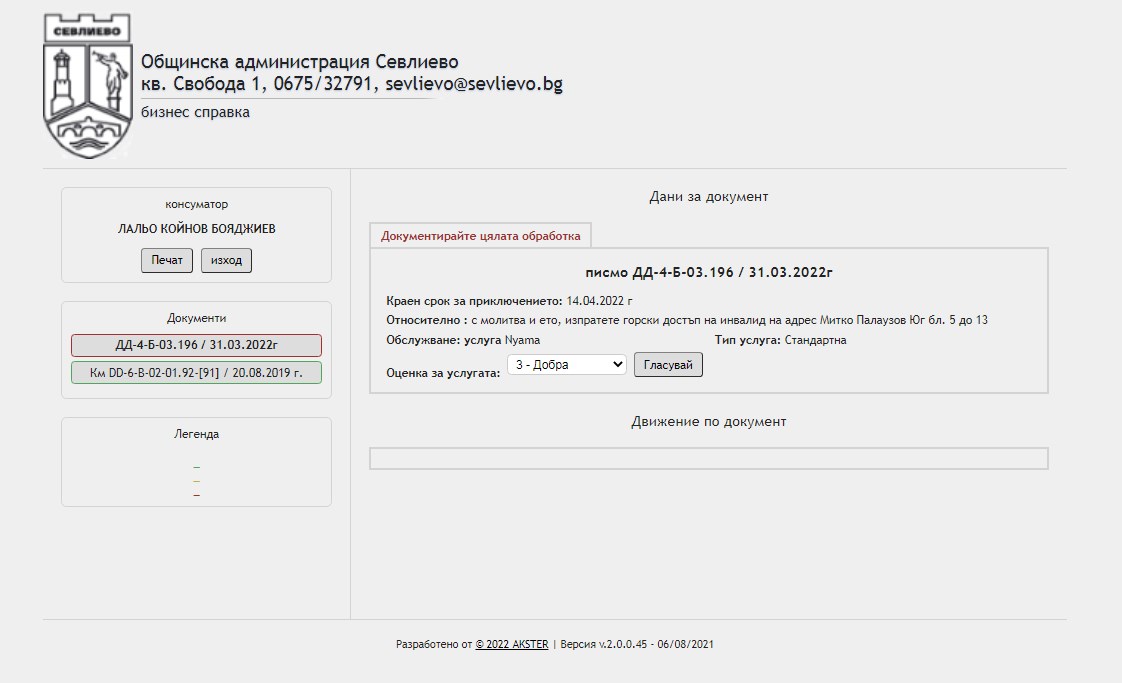Click the yellow legend color marker
Screen dimensions: 1122x683
point(197,481)
